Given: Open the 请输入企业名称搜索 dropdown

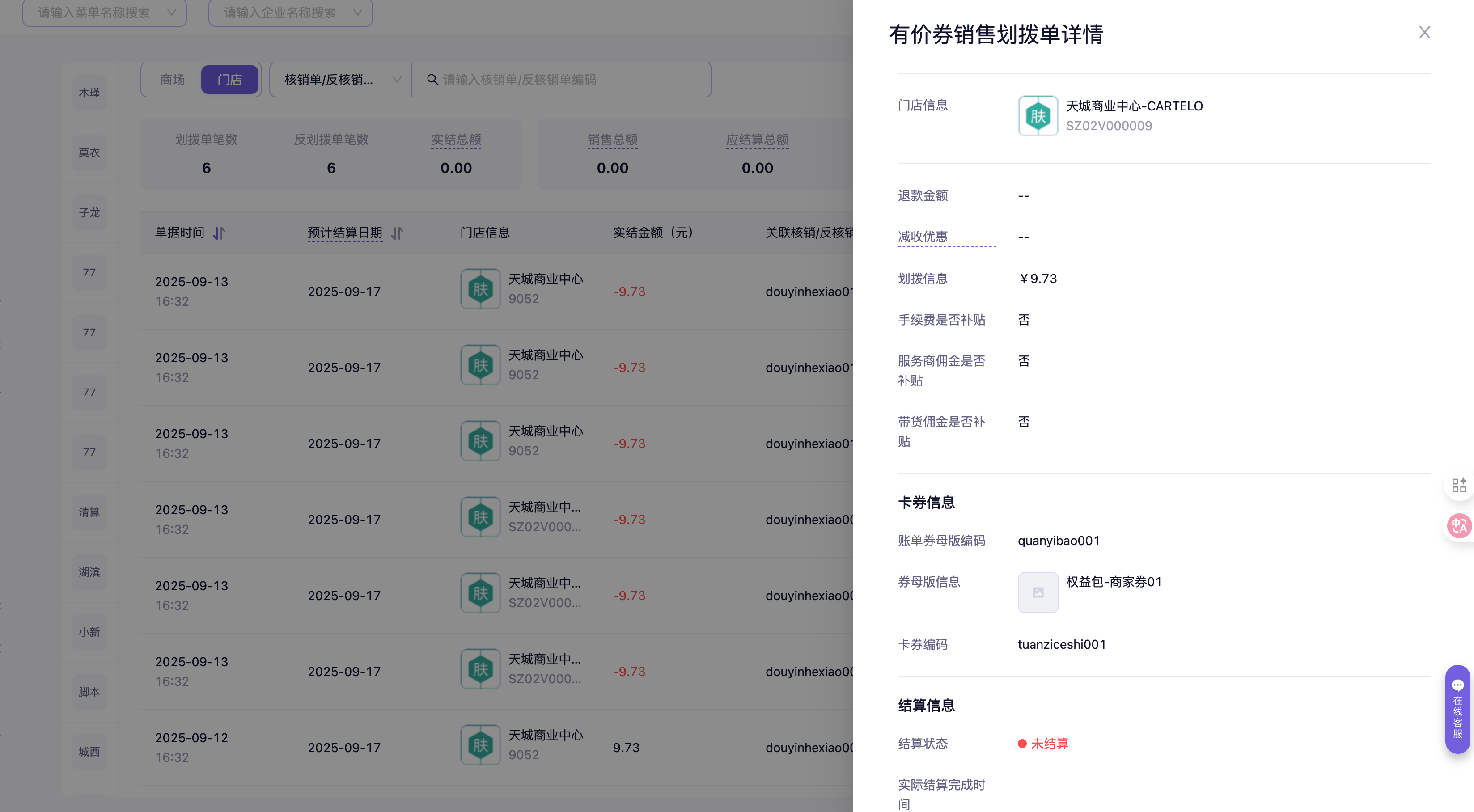Looking at the screenshot, I should (291, 13).
